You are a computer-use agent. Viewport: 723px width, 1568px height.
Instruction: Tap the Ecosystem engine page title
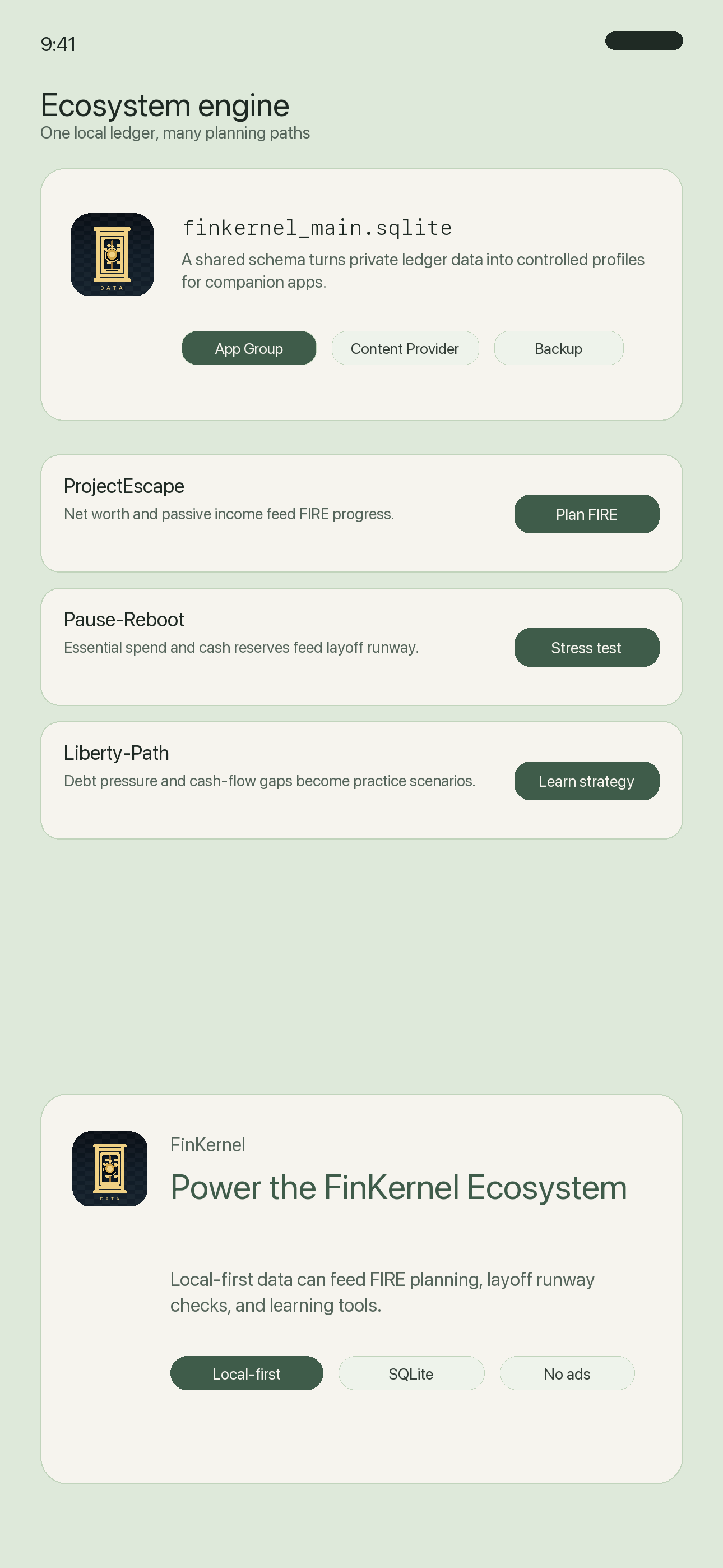click(x=165, y=105)
